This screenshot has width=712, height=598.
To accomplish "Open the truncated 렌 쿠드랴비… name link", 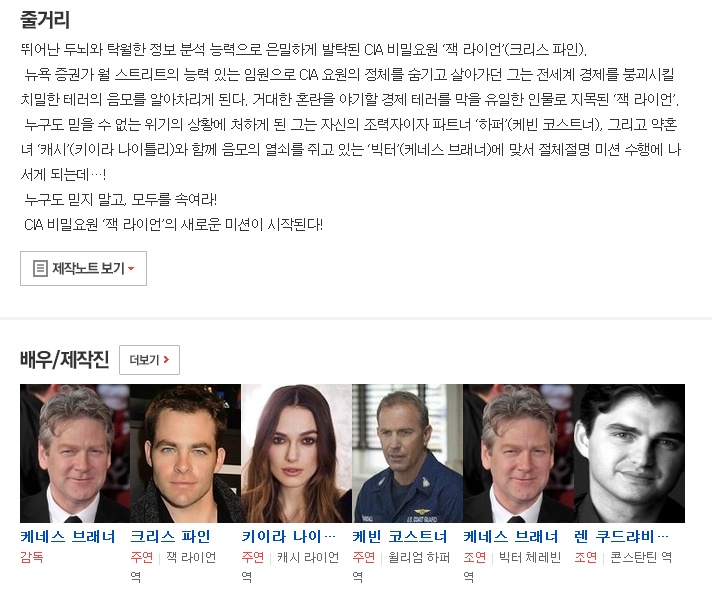I will pos(621,537).
